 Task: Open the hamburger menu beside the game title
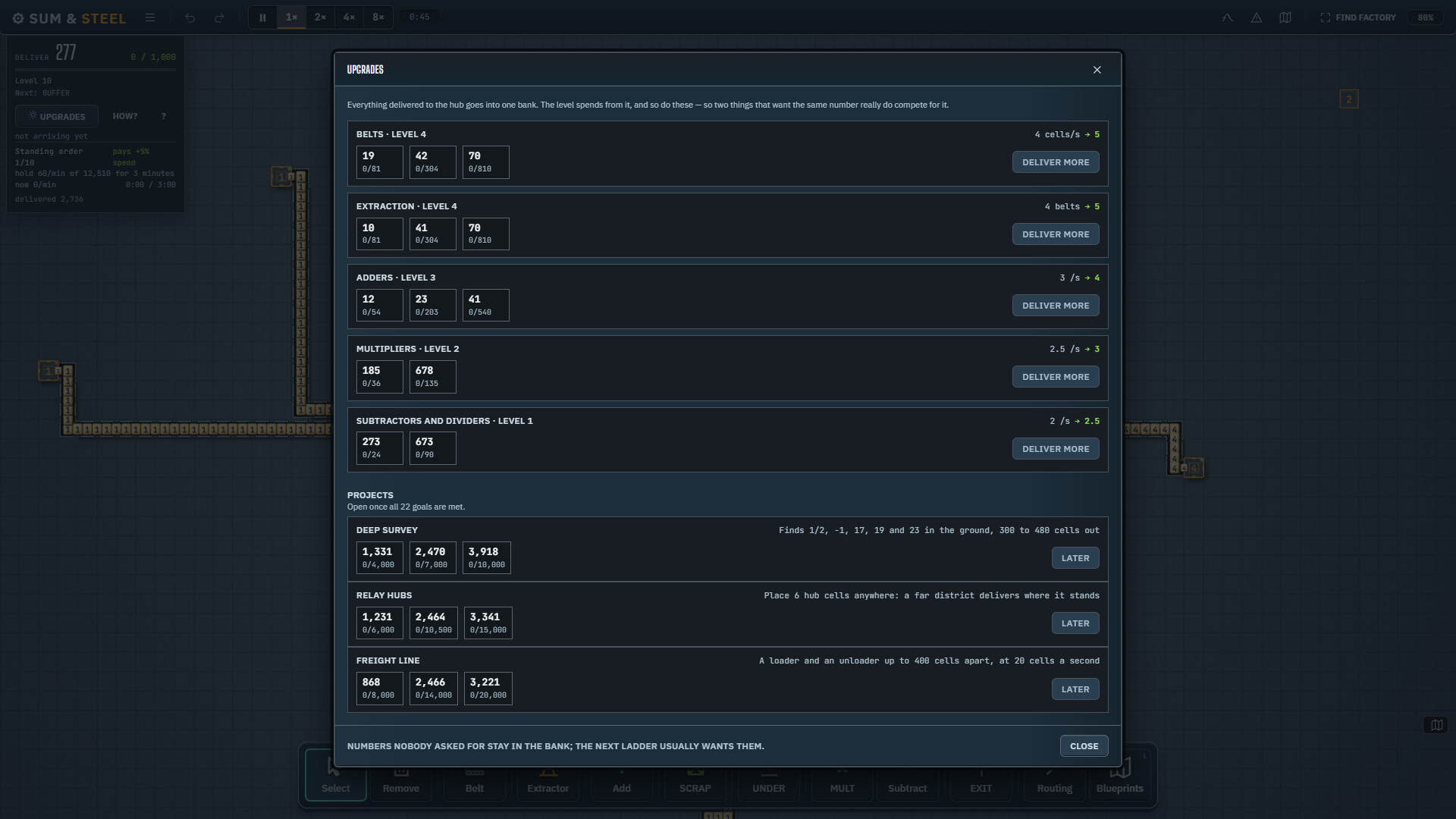(150, 17)
